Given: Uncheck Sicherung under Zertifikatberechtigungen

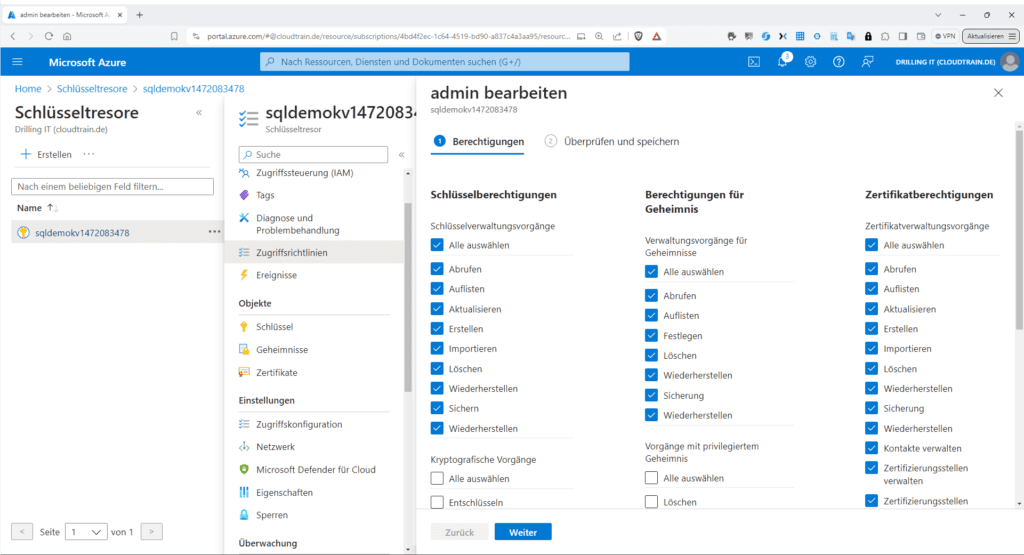Looking at the screenshot, I should coord(871,409).
